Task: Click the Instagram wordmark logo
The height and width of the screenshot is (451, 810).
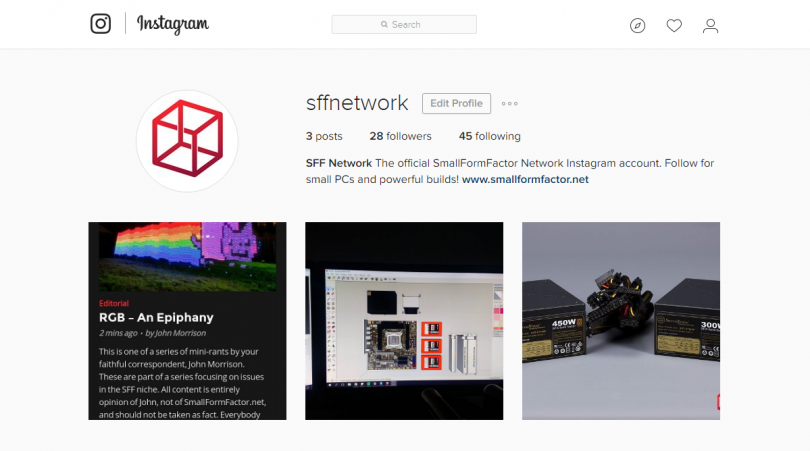Action: point(173,24)
